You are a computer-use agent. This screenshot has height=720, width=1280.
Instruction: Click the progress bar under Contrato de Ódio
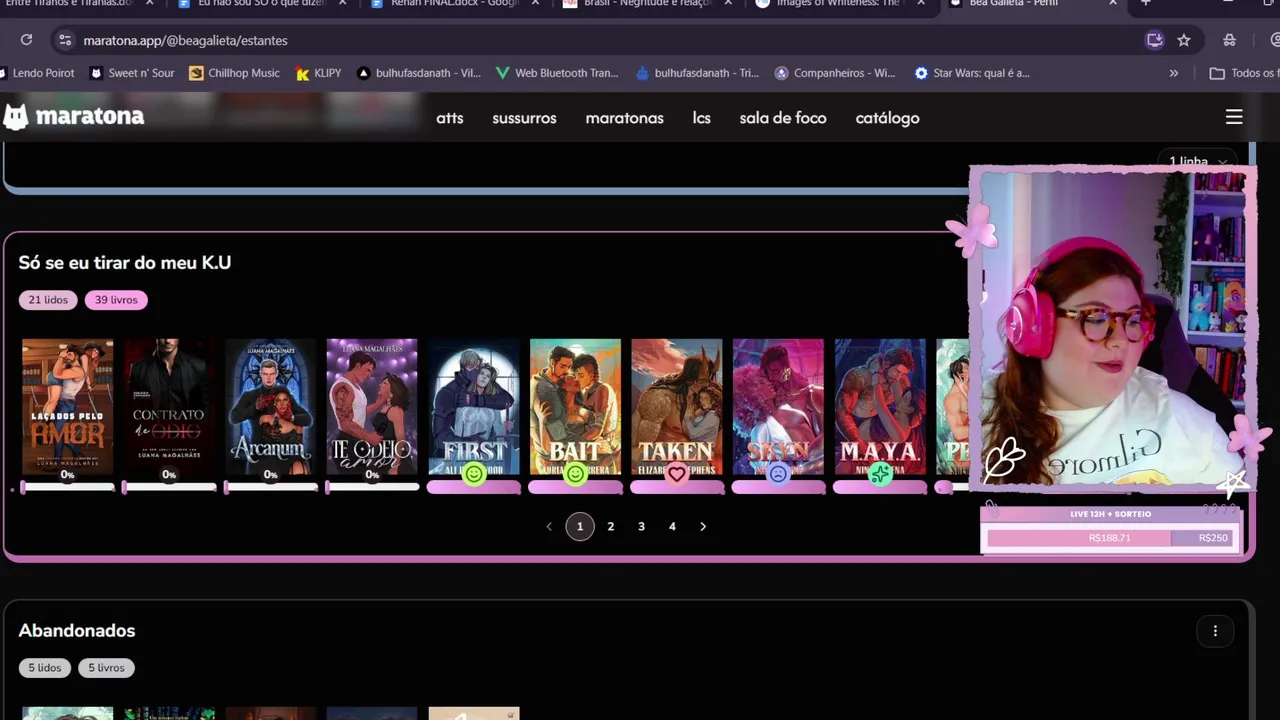(169, 487)
